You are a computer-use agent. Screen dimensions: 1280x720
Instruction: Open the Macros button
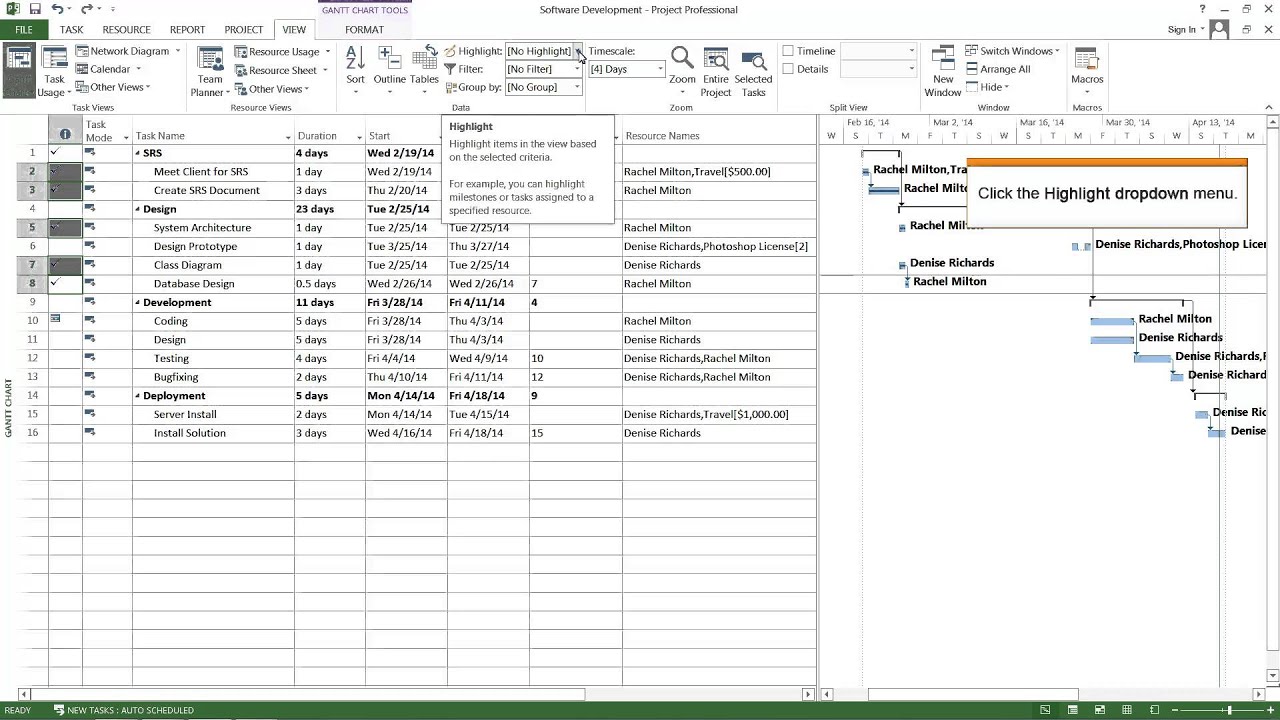pos(1087,68)
